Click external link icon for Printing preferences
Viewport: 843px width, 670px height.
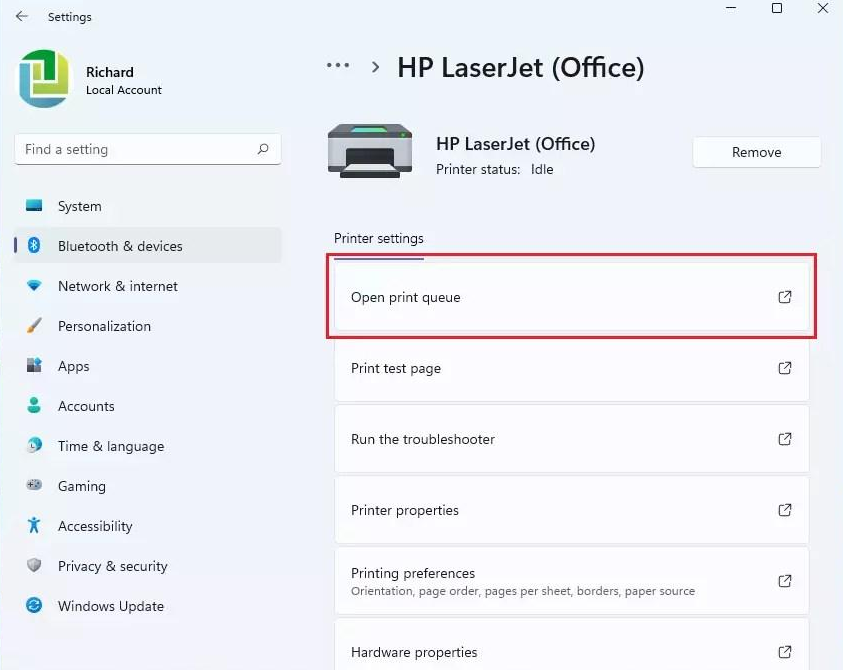click(x=785, y=581)
